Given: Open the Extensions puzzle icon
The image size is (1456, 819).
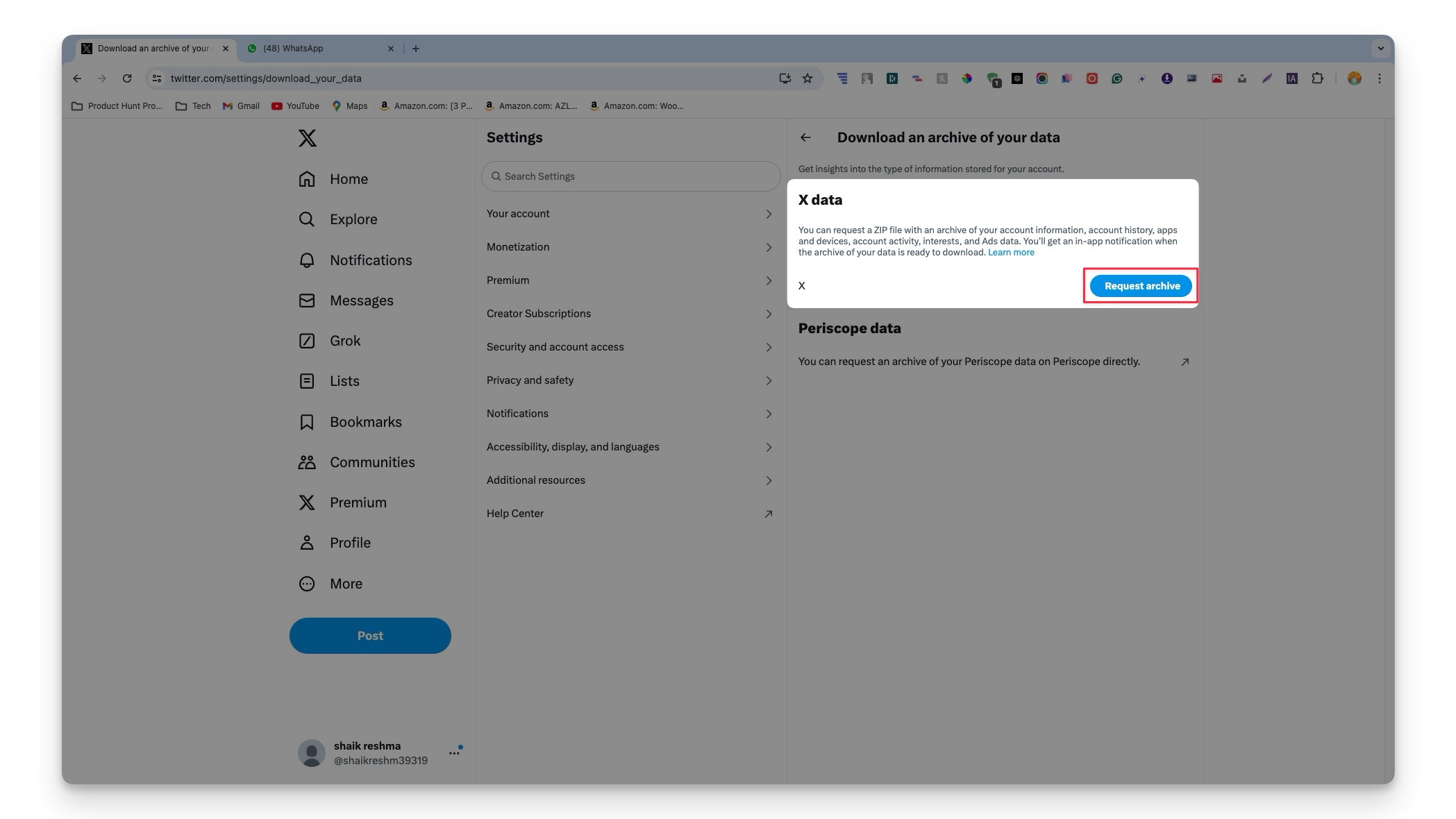Looking at the screenshot, I should tap(1317, 78).
